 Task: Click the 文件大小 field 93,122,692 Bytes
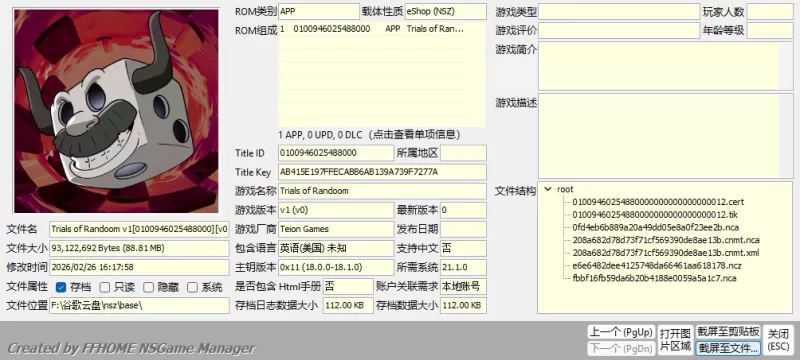(139, 248)
